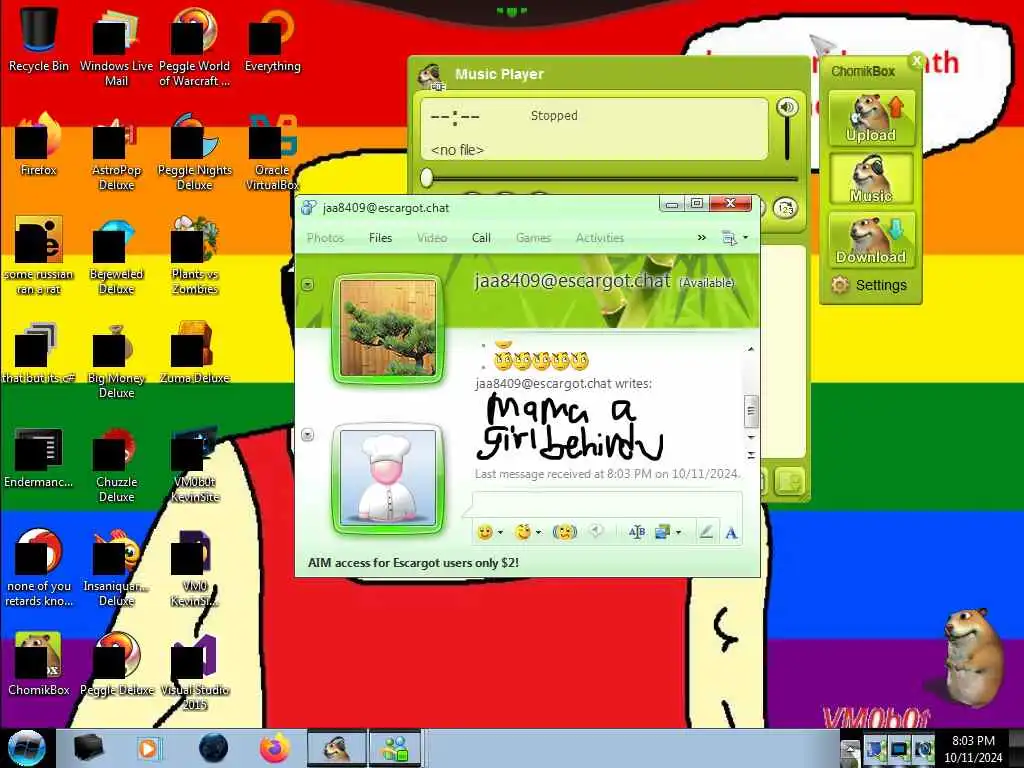This screenshot has height=768, width=1024.
Task: Click the Music button in ChomikBox
Action: pyautogui.click(x=871, y=178)
